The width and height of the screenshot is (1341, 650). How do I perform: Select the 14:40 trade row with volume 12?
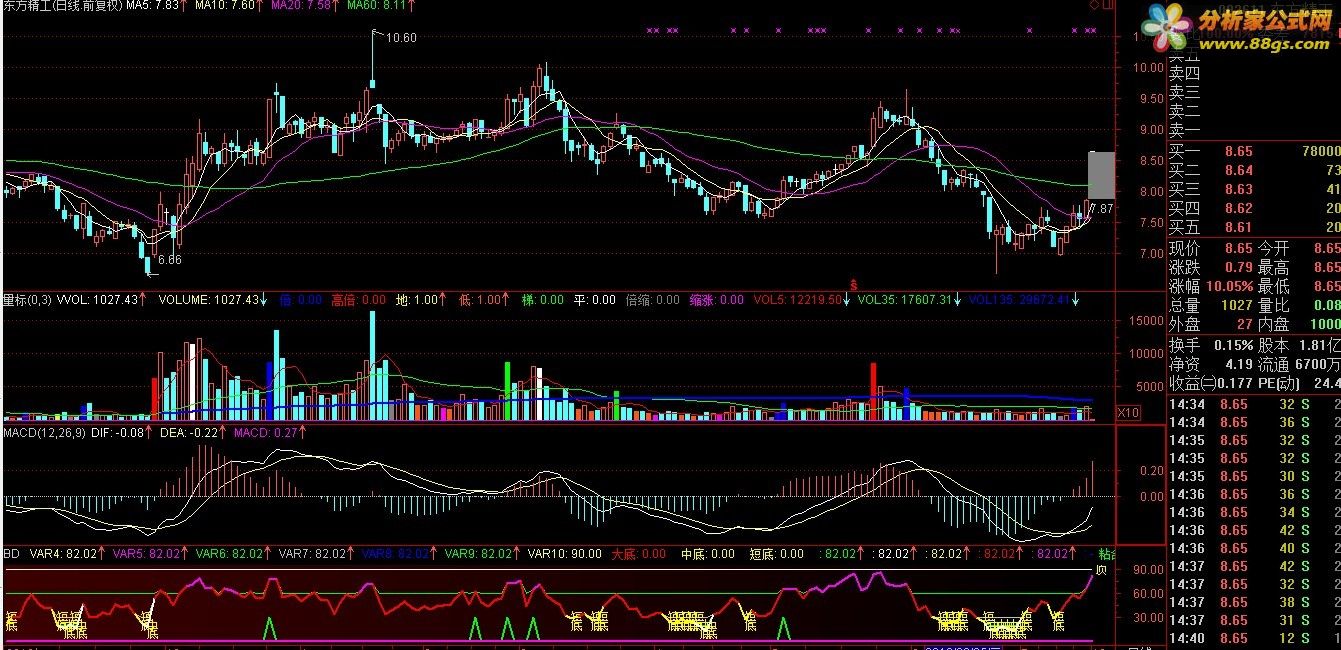(x=1254, y=638)
